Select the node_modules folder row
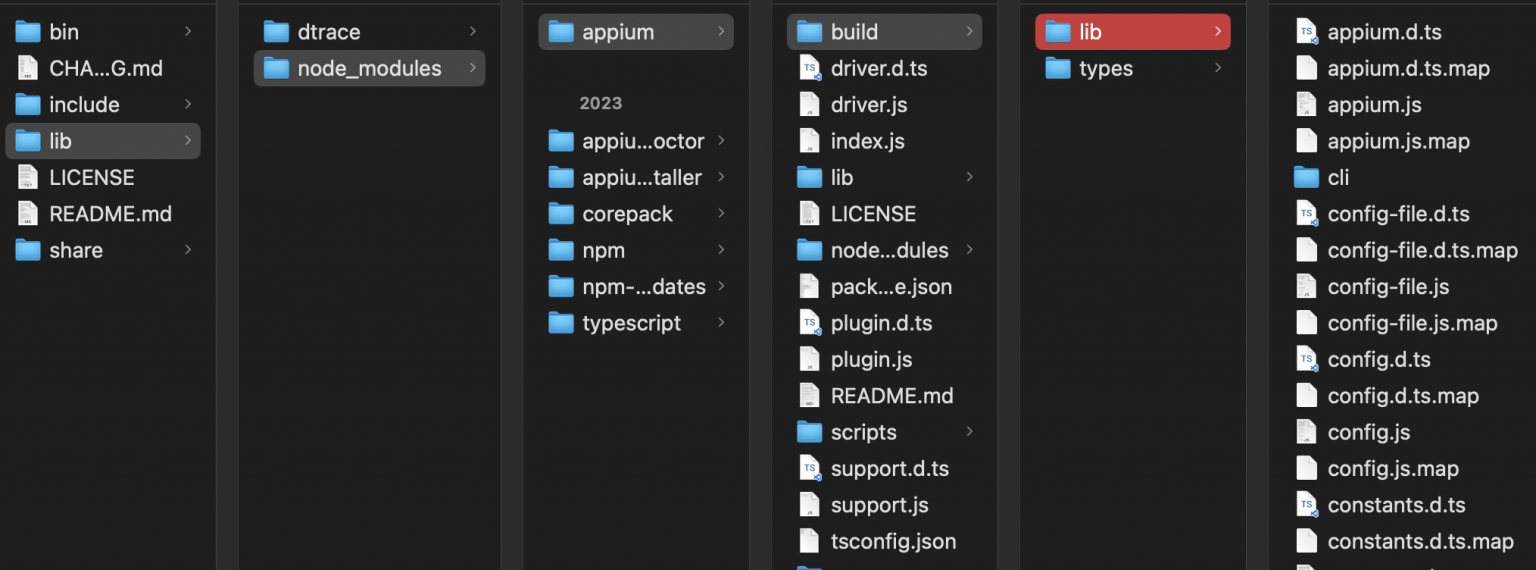This screenshot has width=1536, height=570. (x=369, y=68)
